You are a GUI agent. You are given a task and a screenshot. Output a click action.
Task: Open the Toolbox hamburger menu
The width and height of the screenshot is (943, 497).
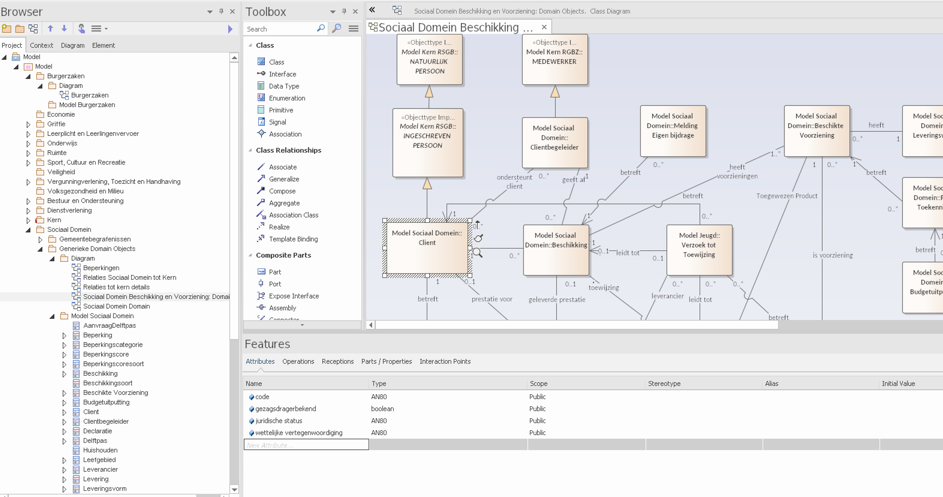[353, 29]
